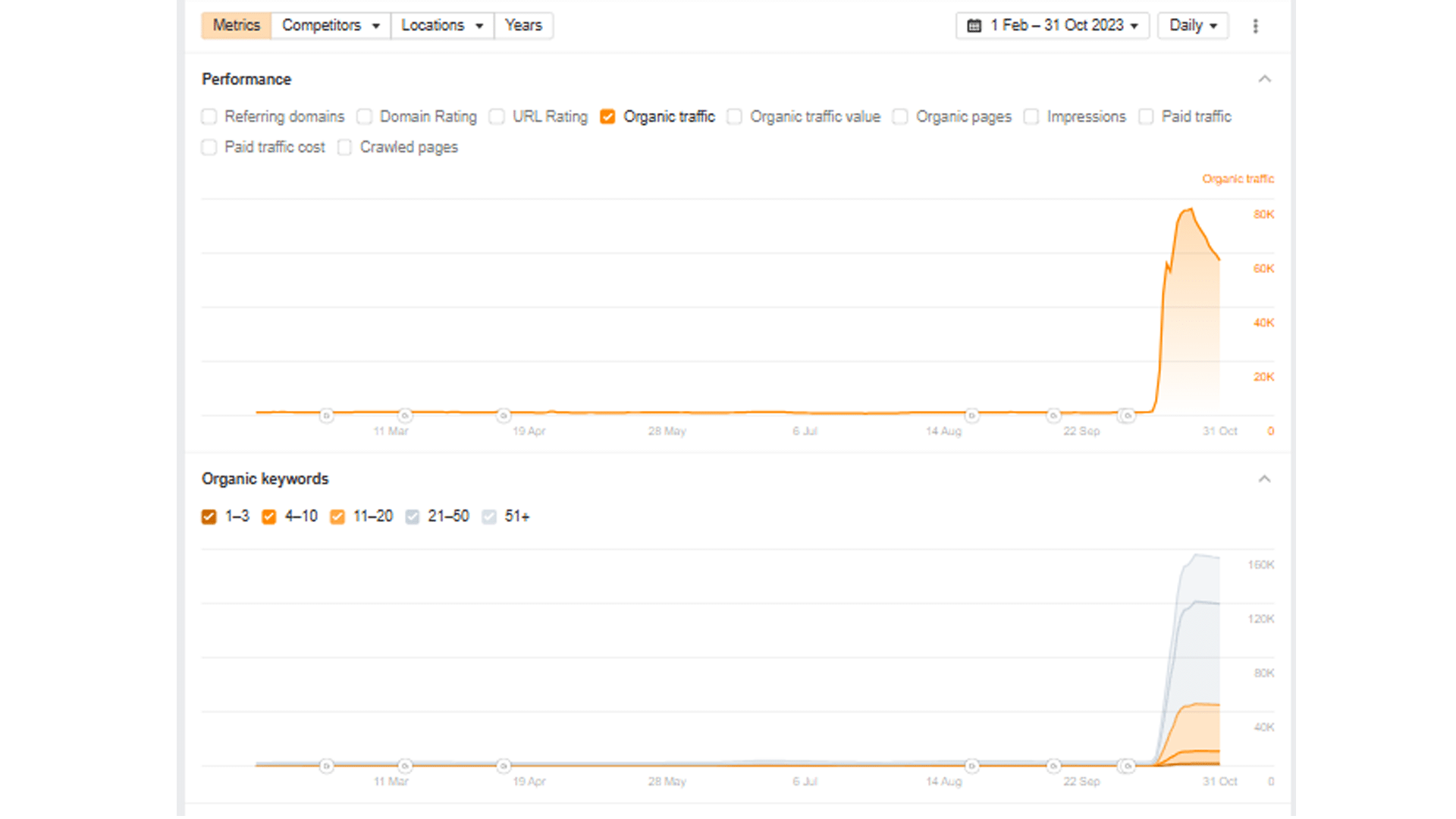Image resolution: width=1456 pixels, height=819 pixels.
Task: Uncheck the Organic traffic checkbox
Action: (x=607, y=117)
